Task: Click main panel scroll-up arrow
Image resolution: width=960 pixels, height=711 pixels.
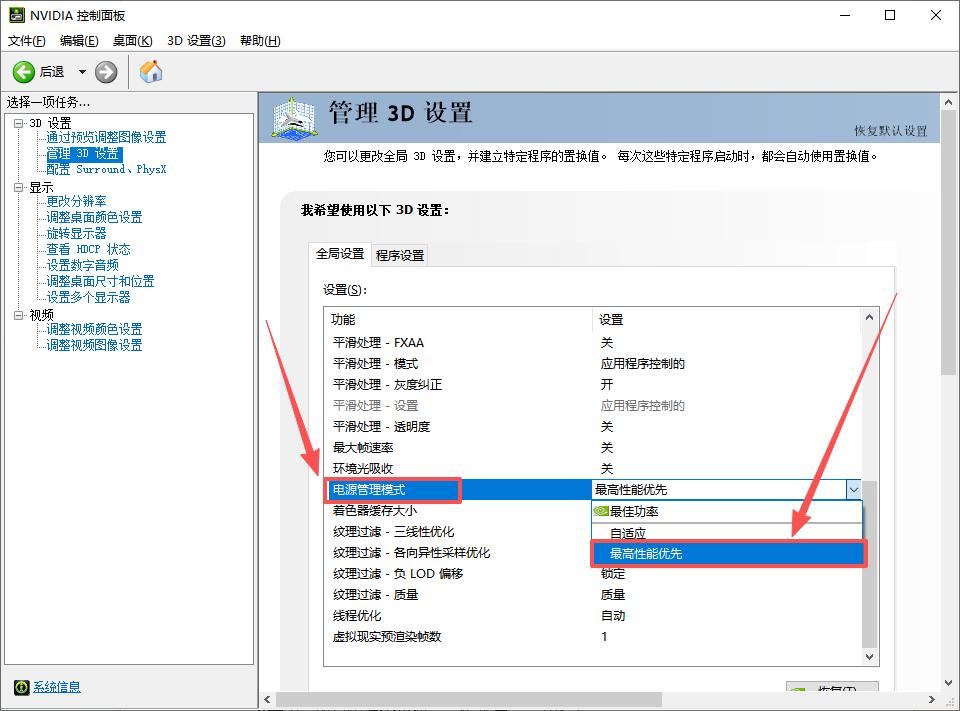Action: pyautogui.click(x=948, y=102)
